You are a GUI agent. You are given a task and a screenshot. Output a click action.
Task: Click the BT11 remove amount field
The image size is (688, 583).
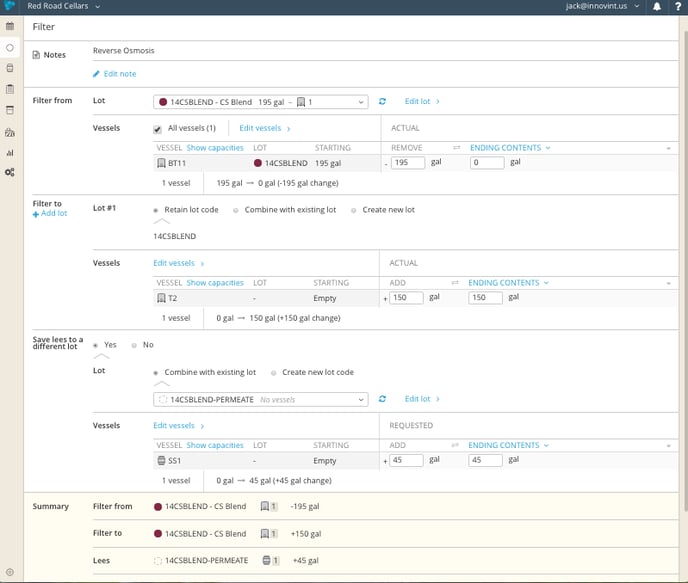click(x=408, y=163)
